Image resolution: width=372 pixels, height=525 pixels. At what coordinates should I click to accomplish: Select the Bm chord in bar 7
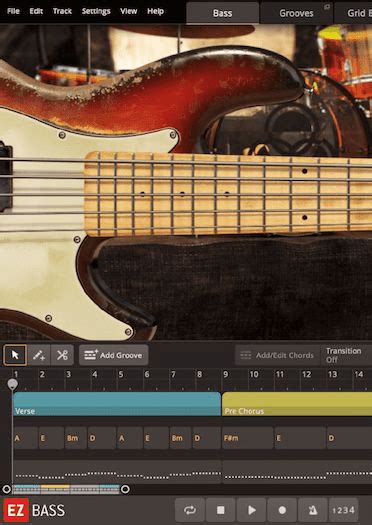point(180,438)
